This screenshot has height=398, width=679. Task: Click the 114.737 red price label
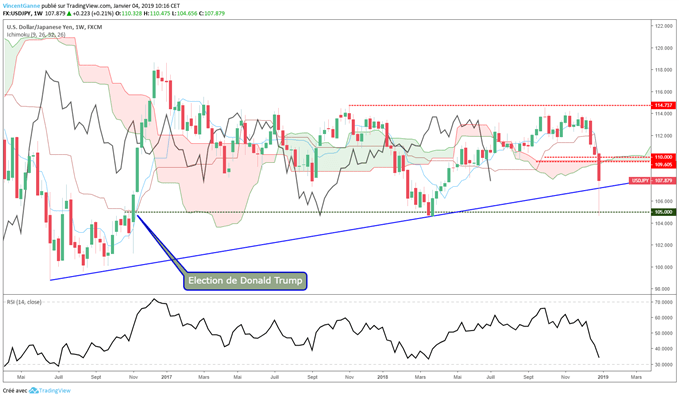[663, 105]
